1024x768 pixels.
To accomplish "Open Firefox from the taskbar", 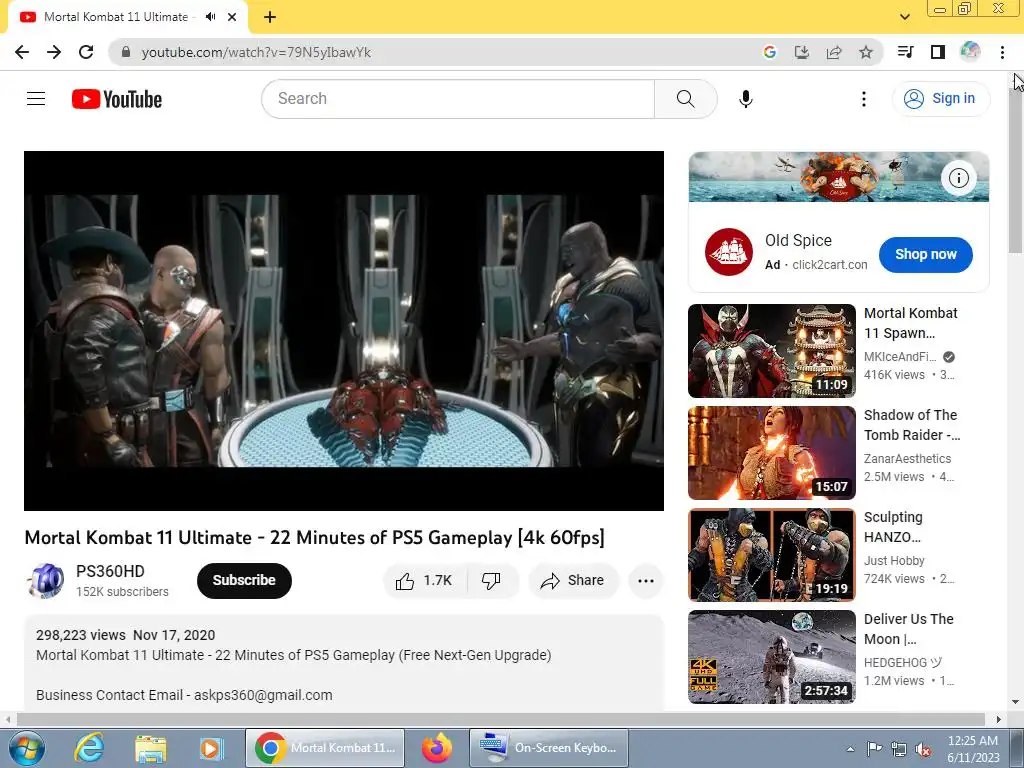I will pyautogui.click(x=437, y=748).
